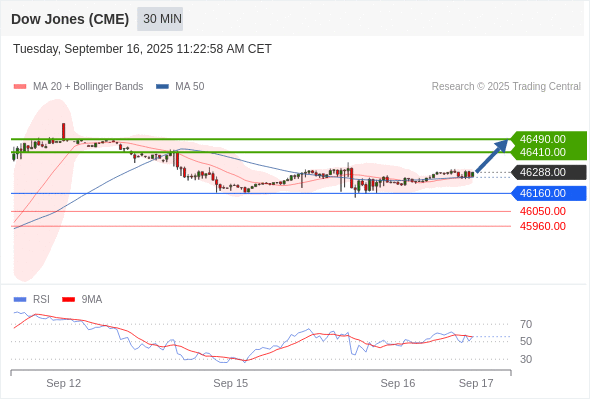The image size is (590, 400).
Task: Toggle the MA 50 legend label
Action: tap(190, 87)
